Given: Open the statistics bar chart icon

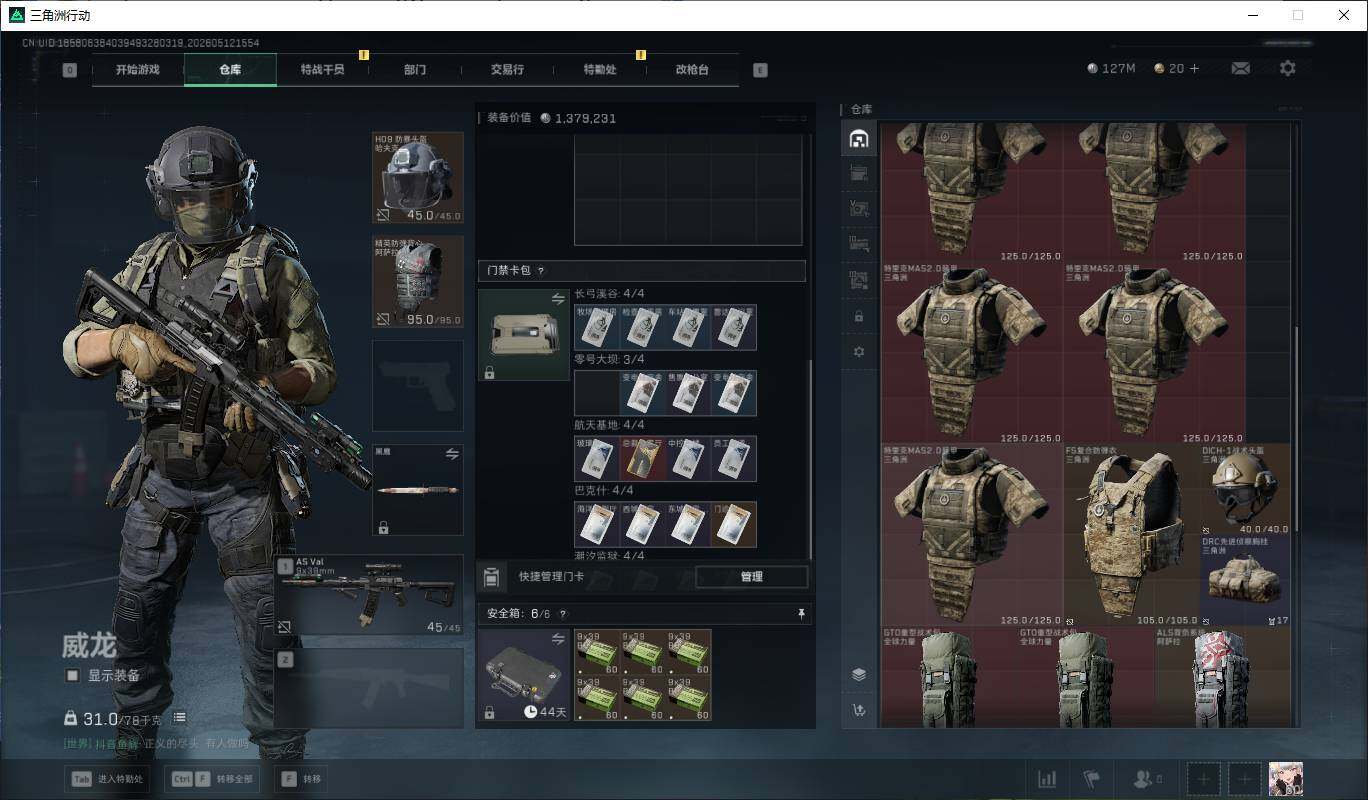Looking at the screenshot, I should 1047,778.
